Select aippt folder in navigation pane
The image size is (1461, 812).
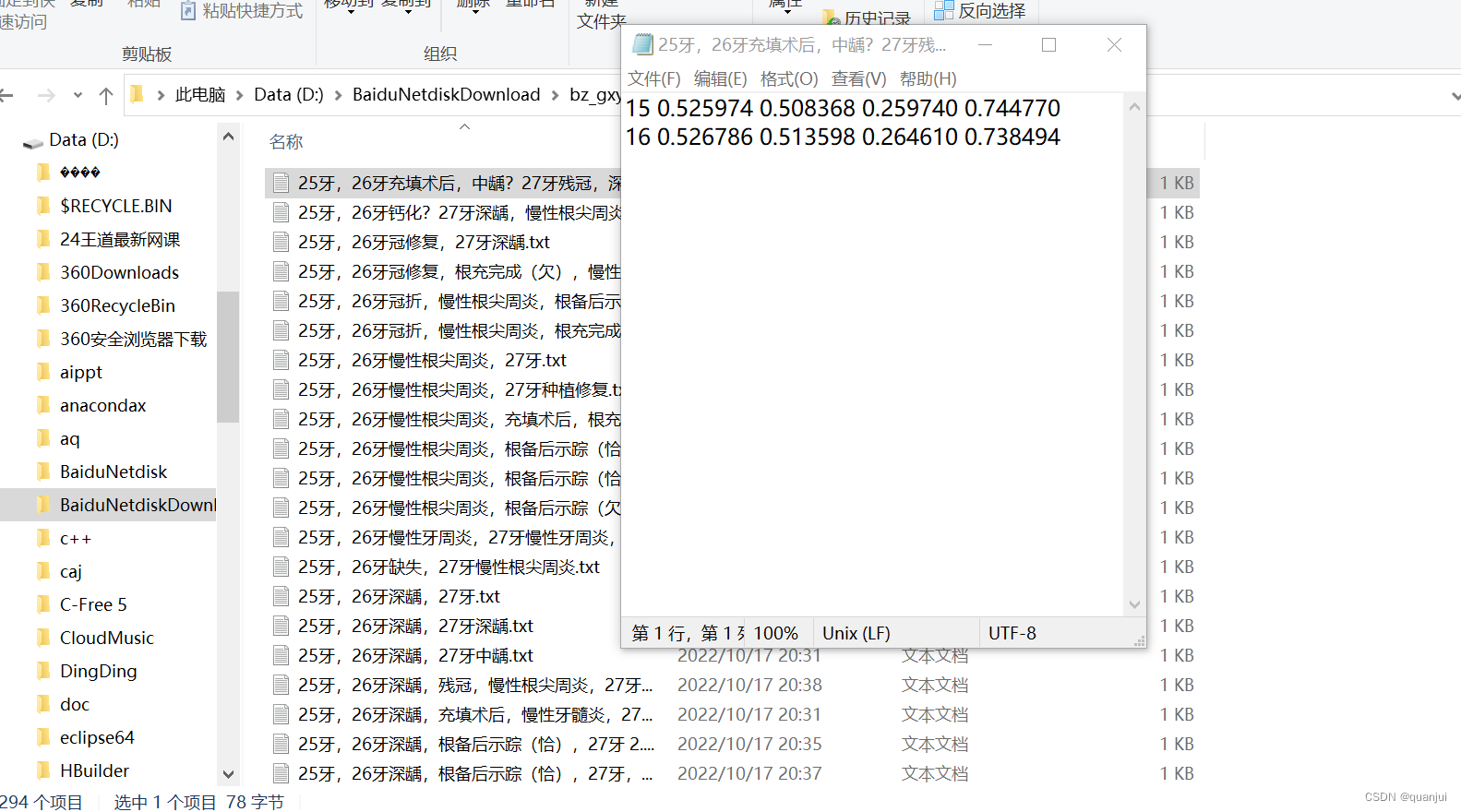[81, 372]
